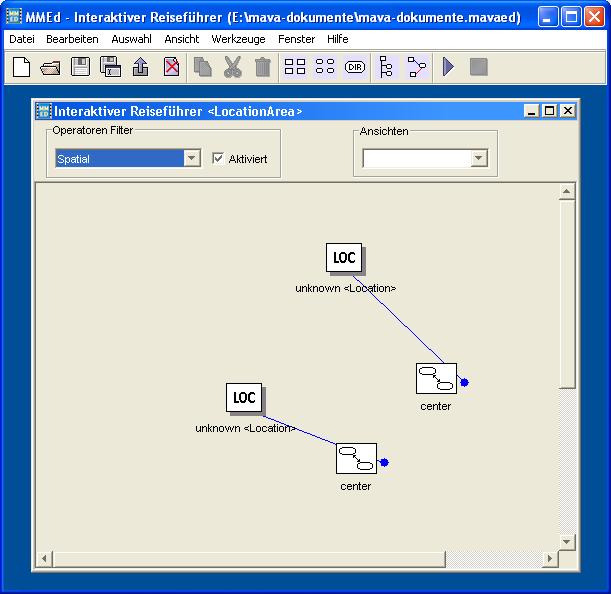Click the vertical scrollbar down arrow
The width and height of the screenshot is (611, 594).
point(567,541)
